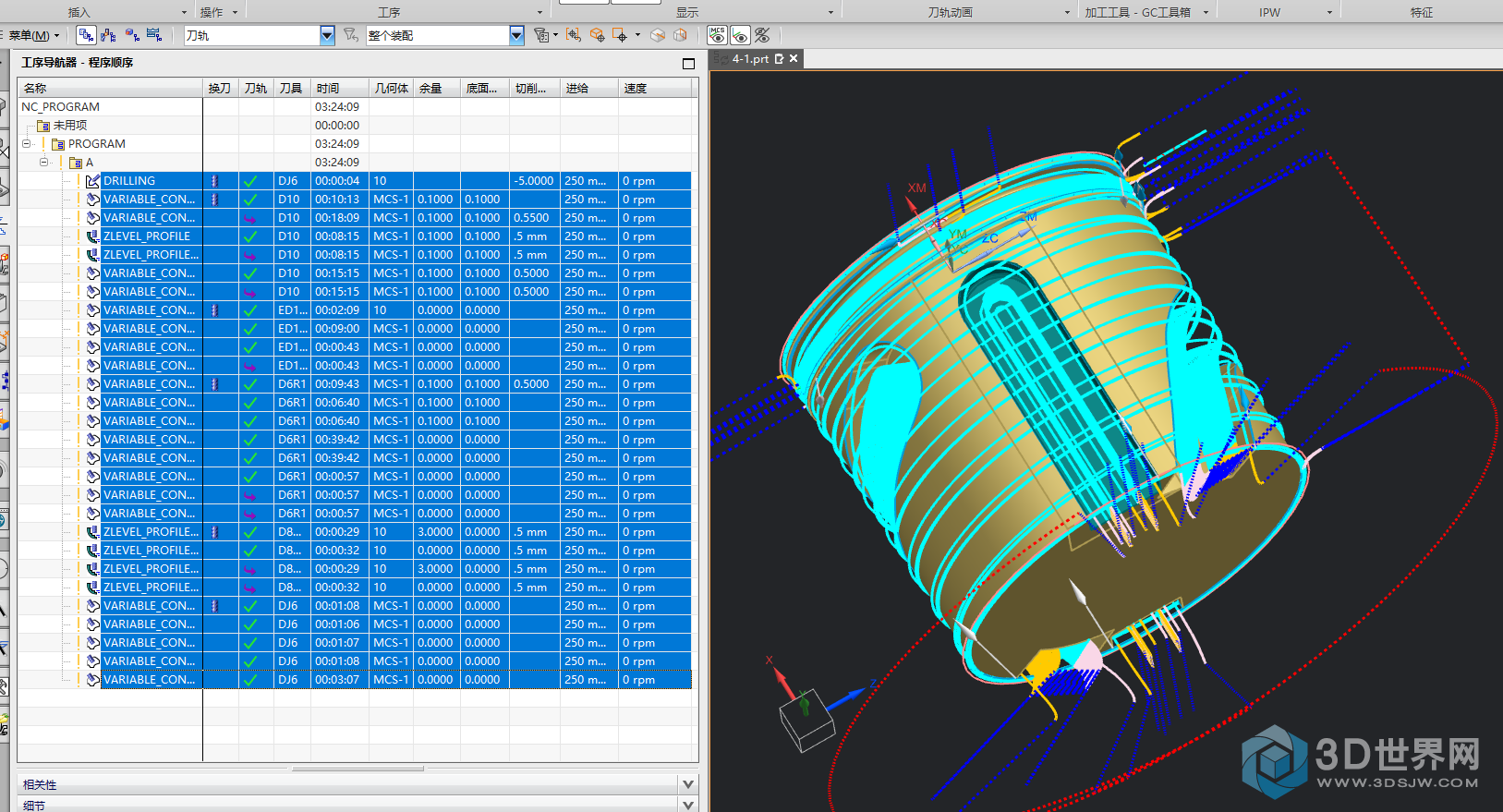Click the 插入 ribbon group label
1503x812 pixels.
(79, 12)
